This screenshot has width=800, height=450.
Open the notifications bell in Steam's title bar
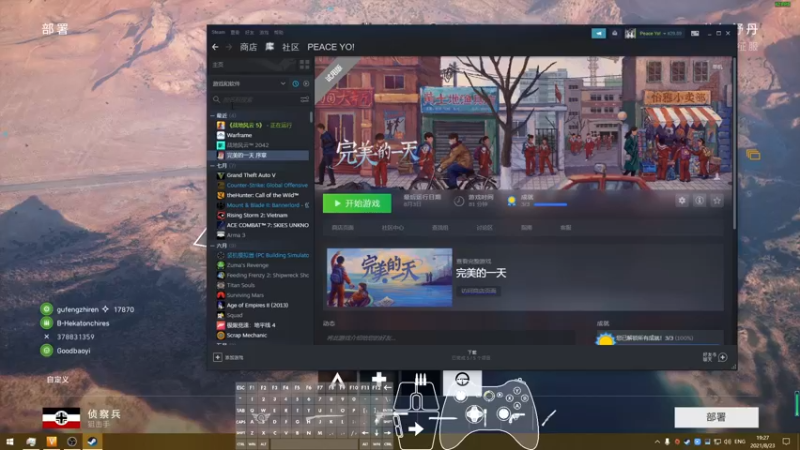tap(615, 33)
